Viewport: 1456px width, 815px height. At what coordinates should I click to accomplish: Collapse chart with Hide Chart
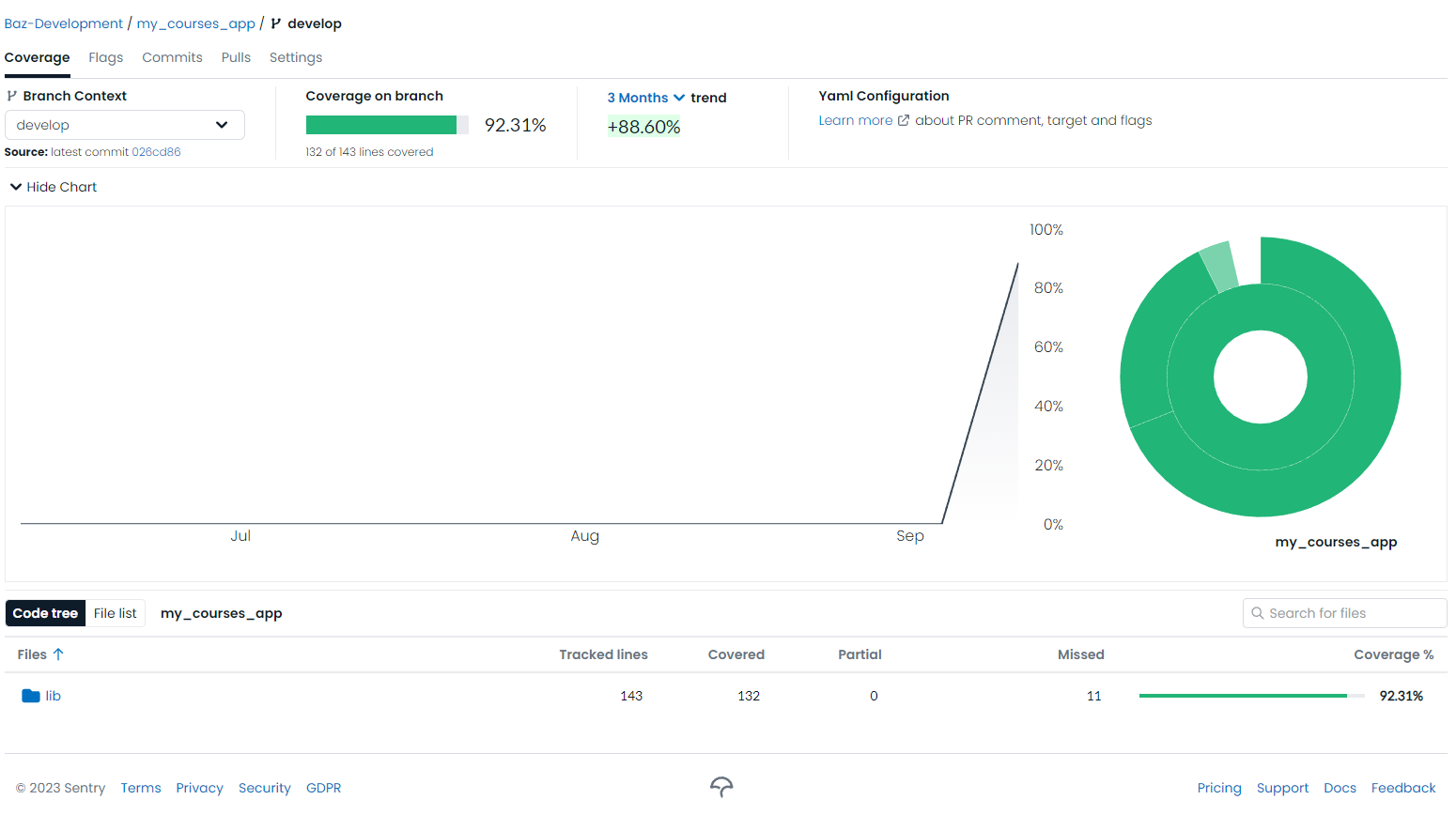point(54,187)
